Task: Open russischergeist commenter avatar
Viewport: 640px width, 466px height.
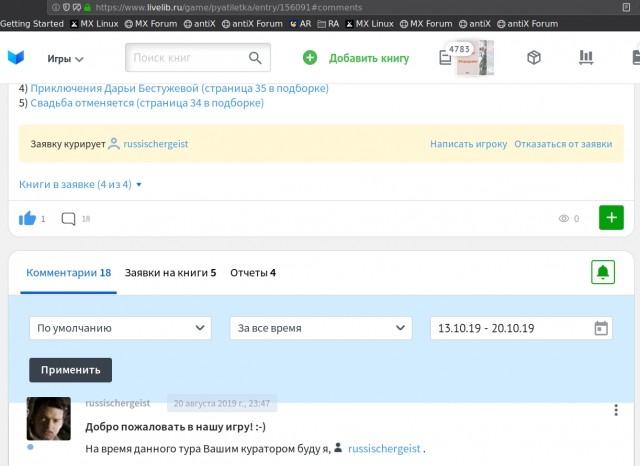Action: (x=49, y=419)
